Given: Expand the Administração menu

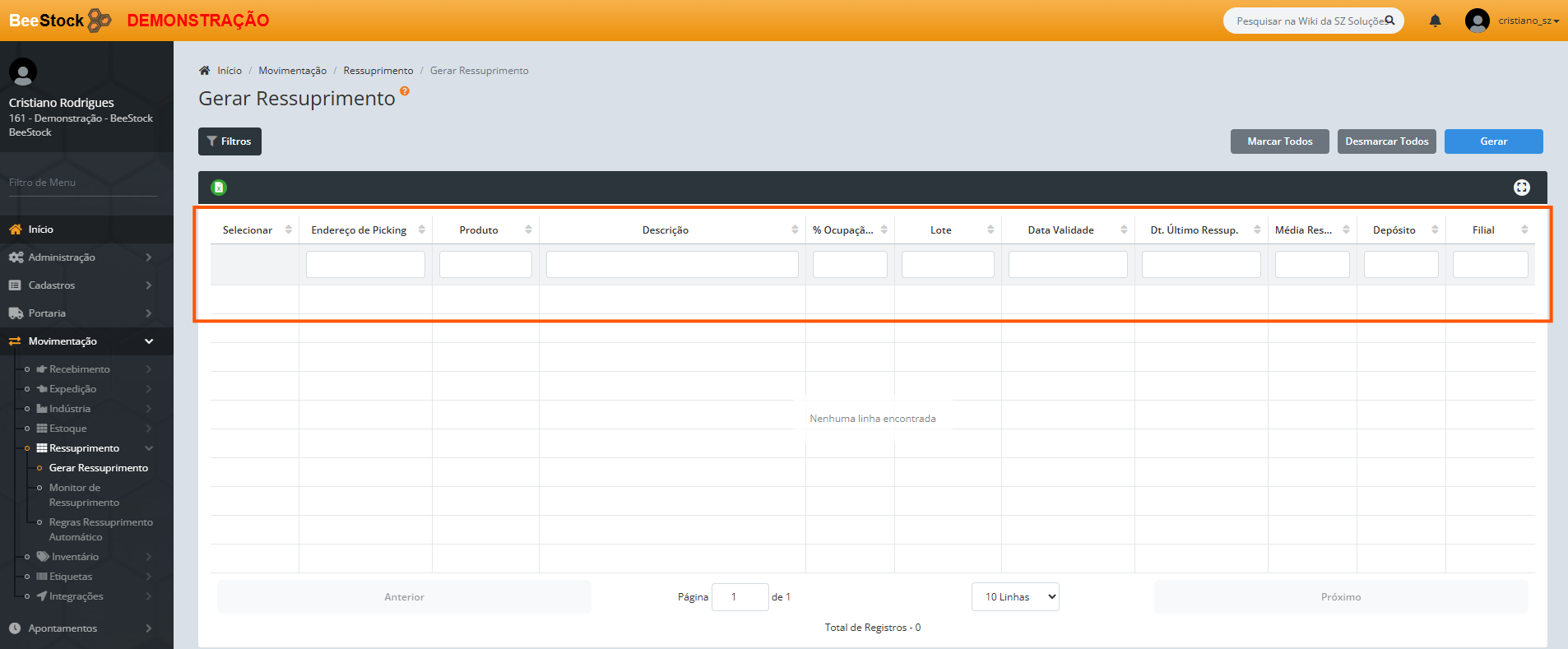Looking at the screenshot, I should [x=80, y=257].
